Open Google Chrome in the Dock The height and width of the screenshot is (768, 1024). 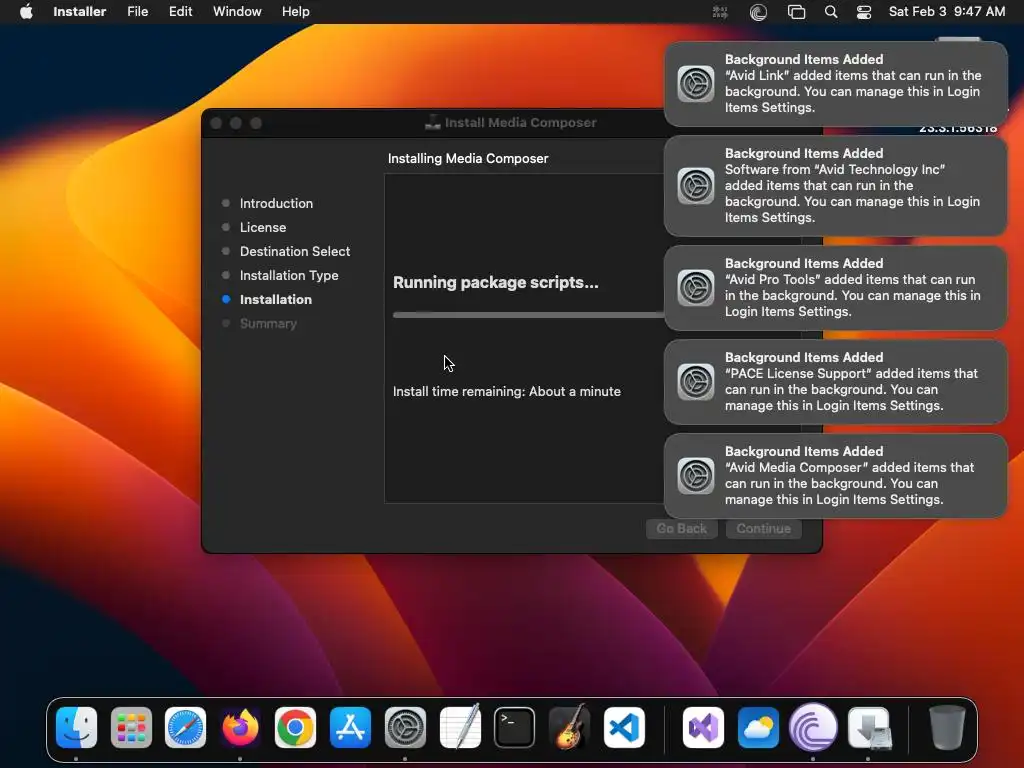[295, 727]
